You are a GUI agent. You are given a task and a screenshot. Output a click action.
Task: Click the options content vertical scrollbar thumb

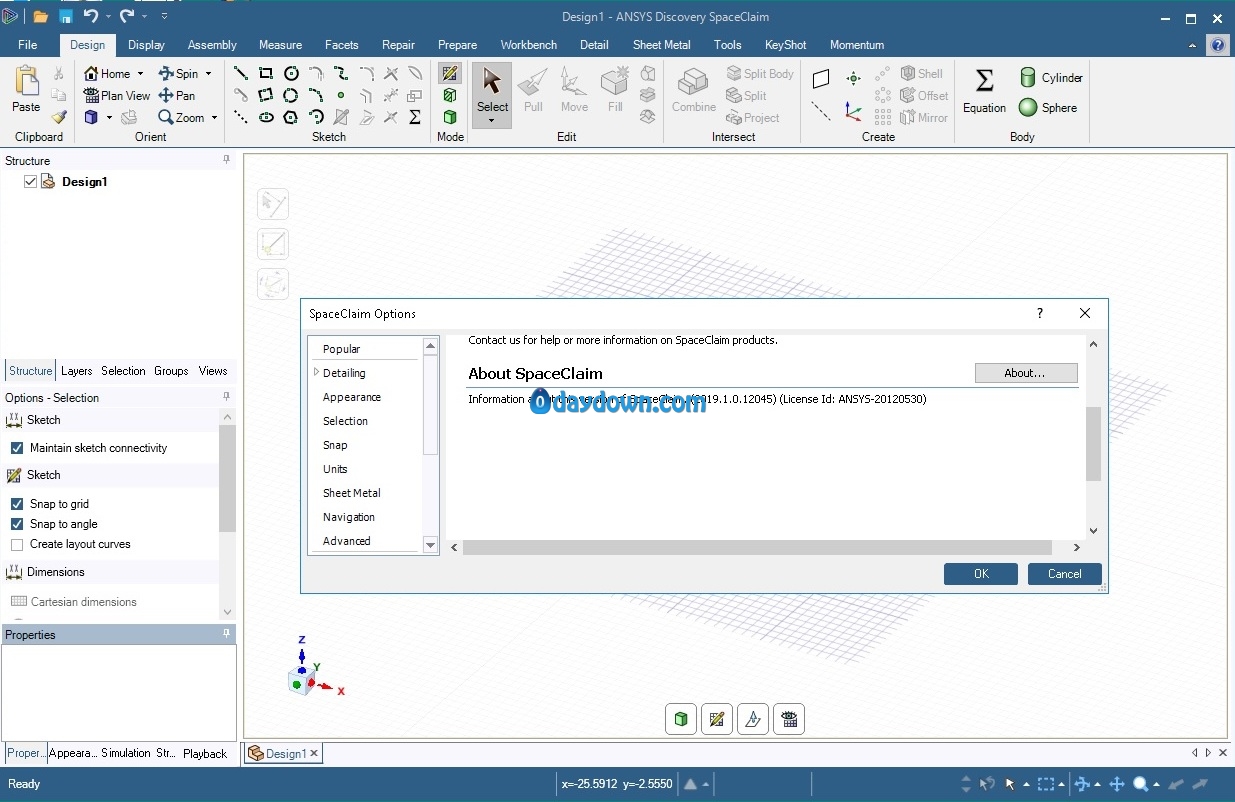pyautogui.click(x=1093, y=444)
